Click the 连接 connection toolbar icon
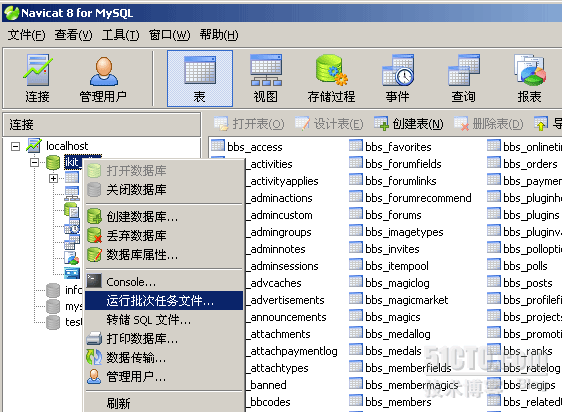562x412 pixels. click(38, 79)
